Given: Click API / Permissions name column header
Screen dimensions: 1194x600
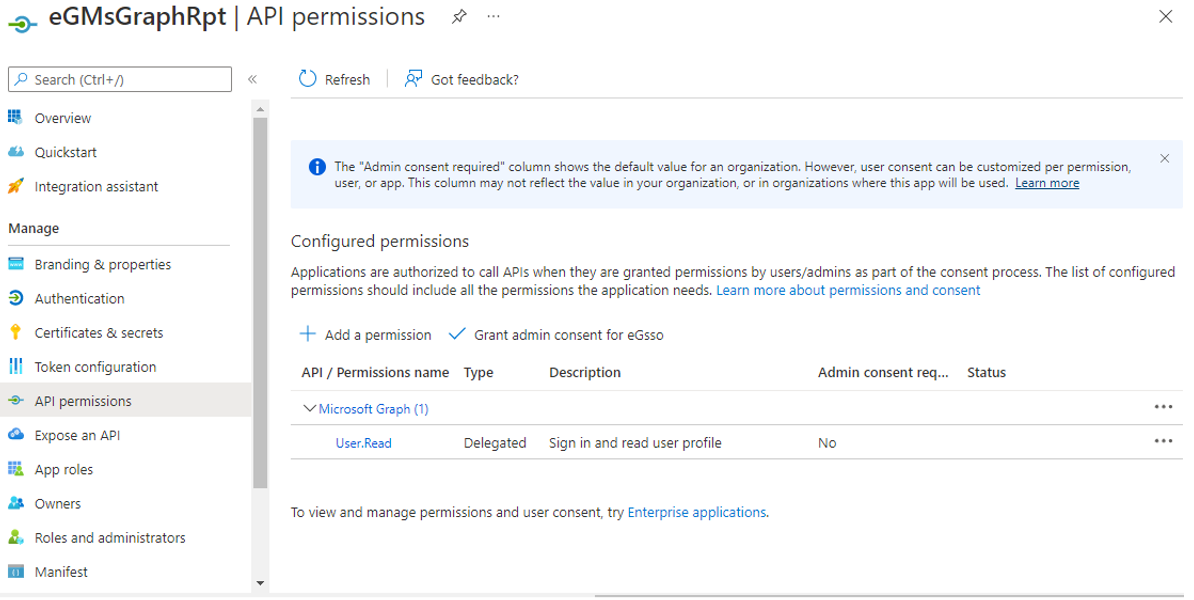Looking at the screenshot, I should point(375,372).
